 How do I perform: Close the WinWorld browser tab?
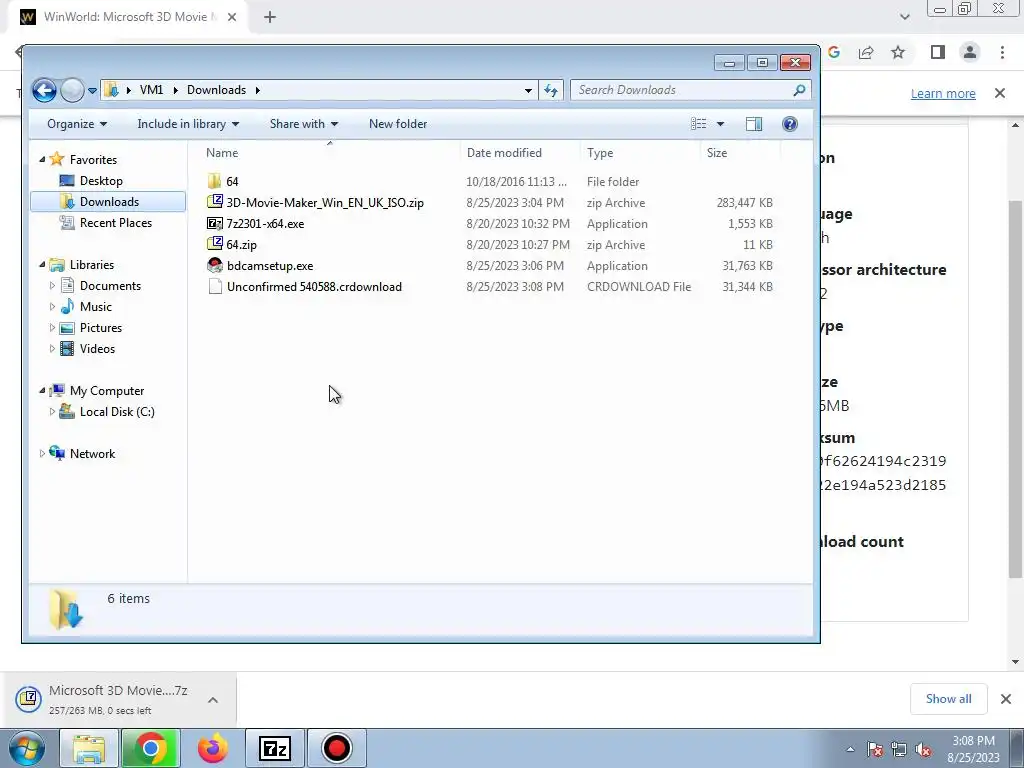[232, 17]
